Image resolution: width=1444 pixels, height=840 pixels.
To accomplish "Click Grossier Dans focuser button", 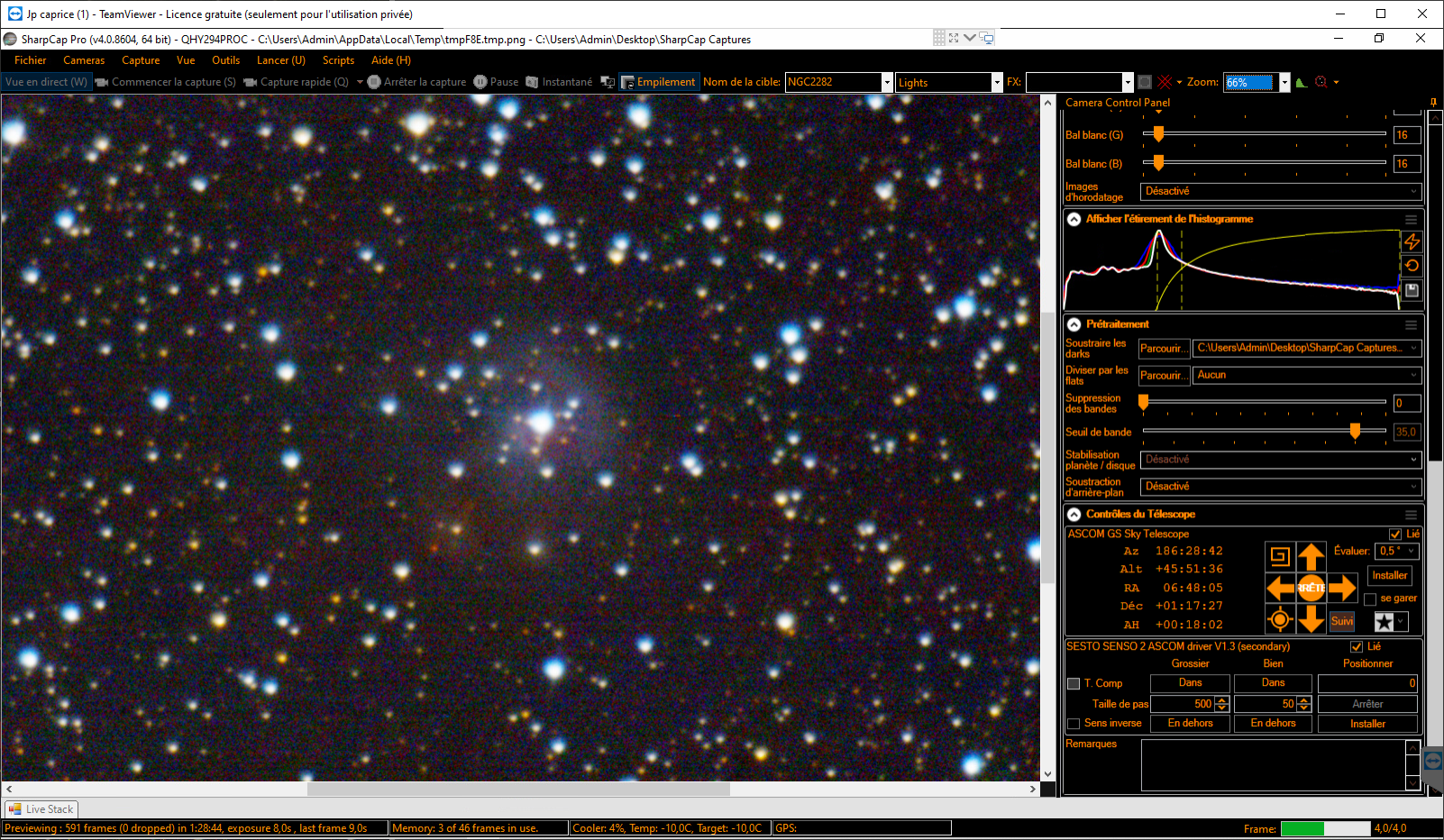I will (x=1190, y=683).
